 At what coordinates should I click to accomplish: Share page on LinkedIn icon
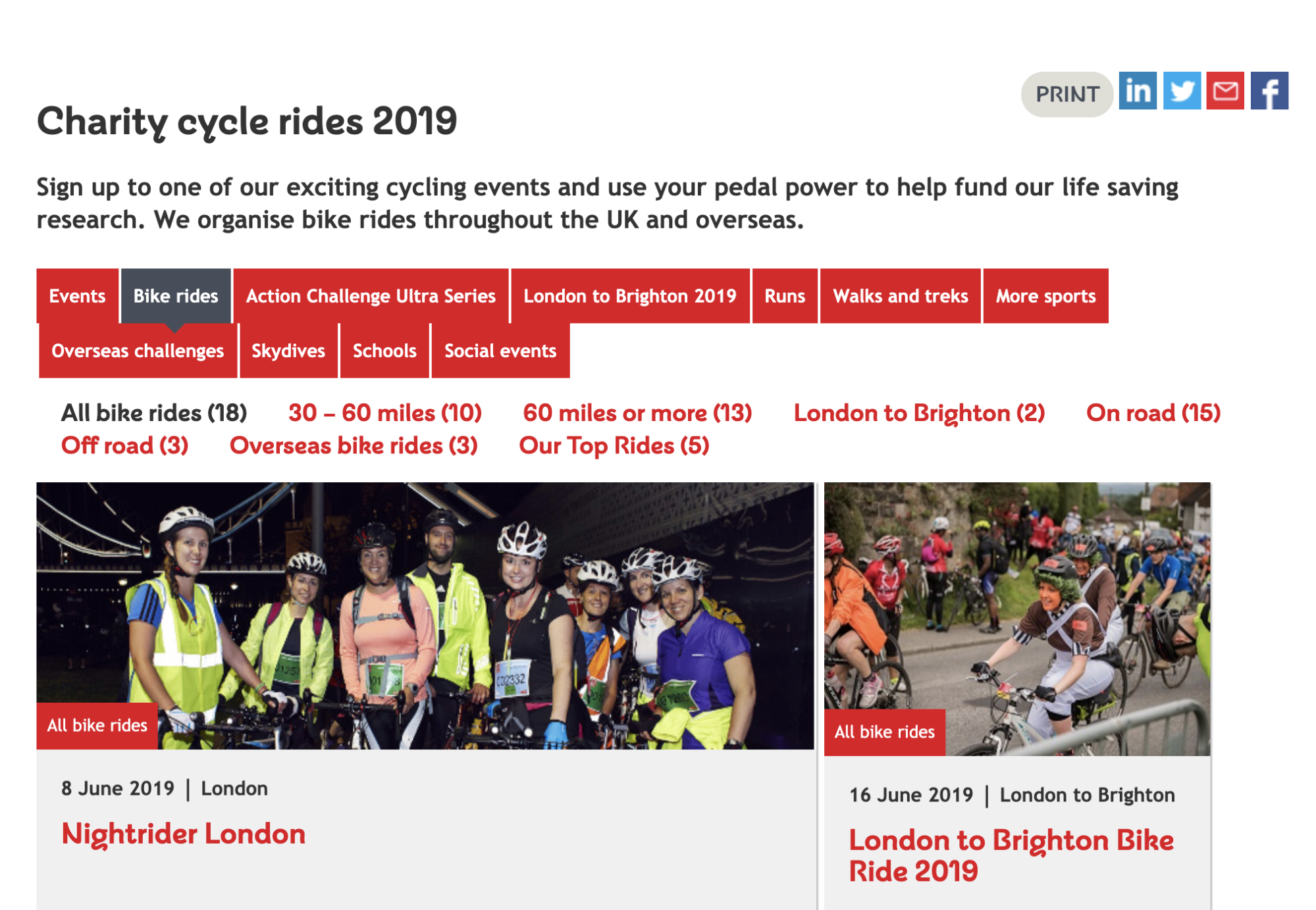tap(1137, 91)
